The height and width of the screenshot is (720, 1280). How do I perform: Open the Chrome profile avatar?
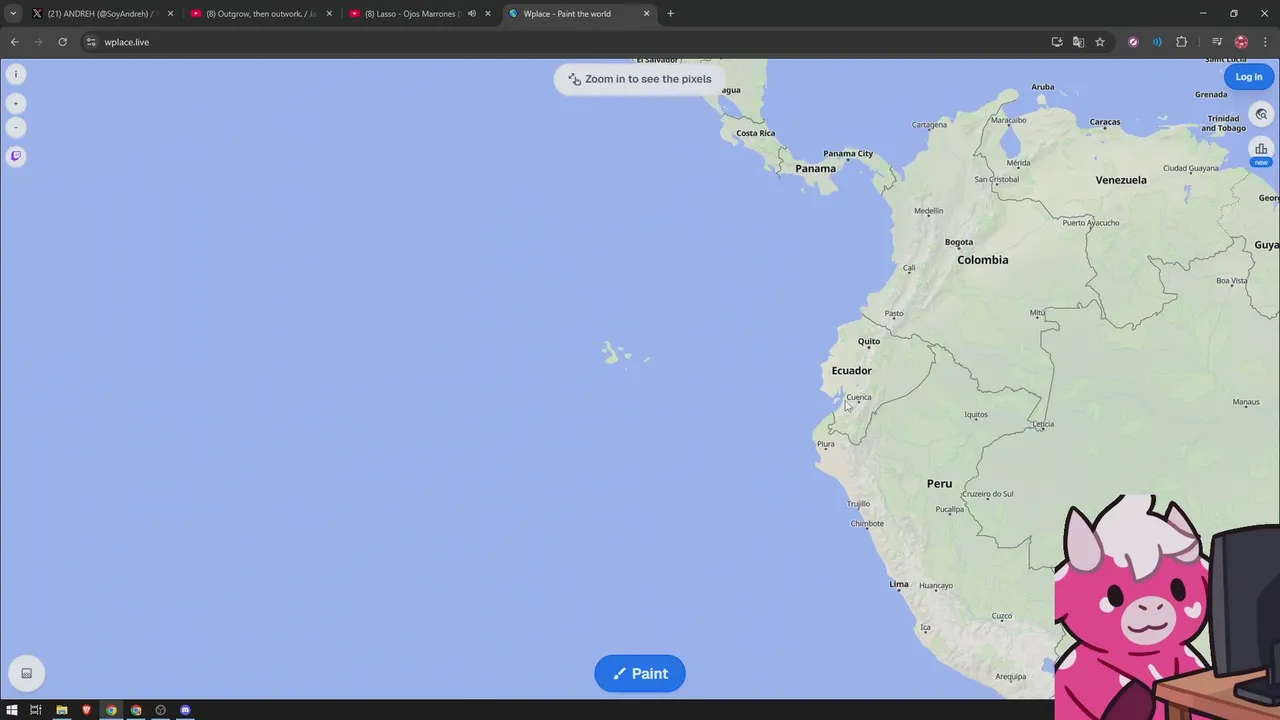click(1241, 42)
